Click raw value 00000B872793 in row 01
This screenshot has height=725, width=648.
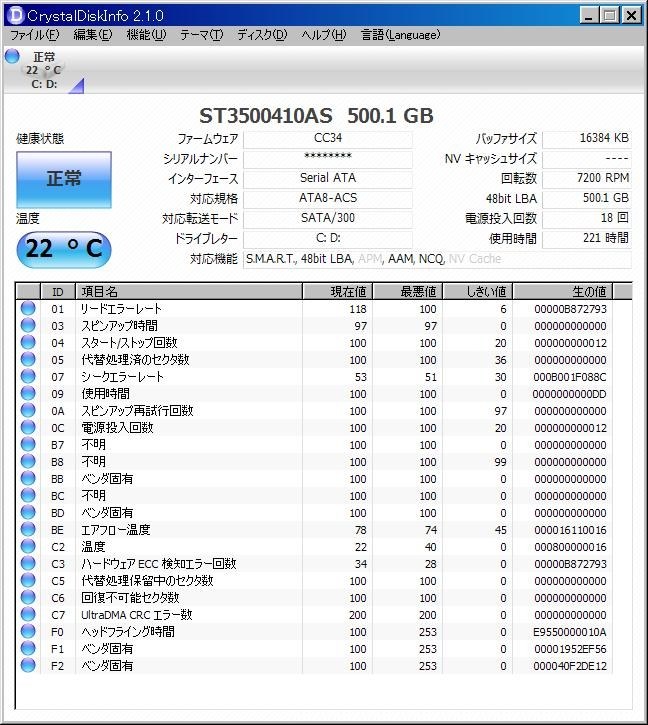point(570,309)
